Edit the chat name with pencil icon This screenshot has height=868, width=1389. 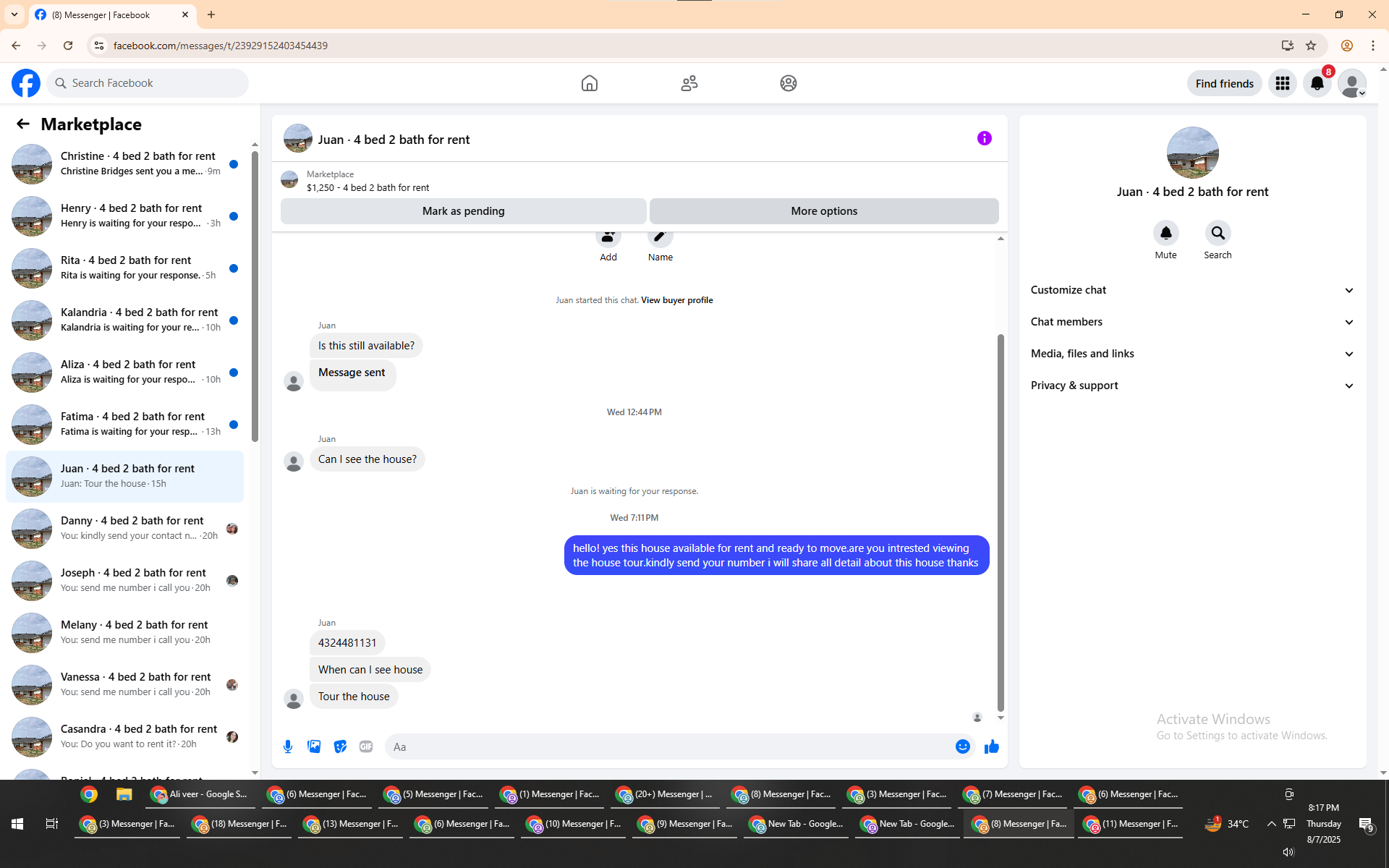[x=660, y=246]
